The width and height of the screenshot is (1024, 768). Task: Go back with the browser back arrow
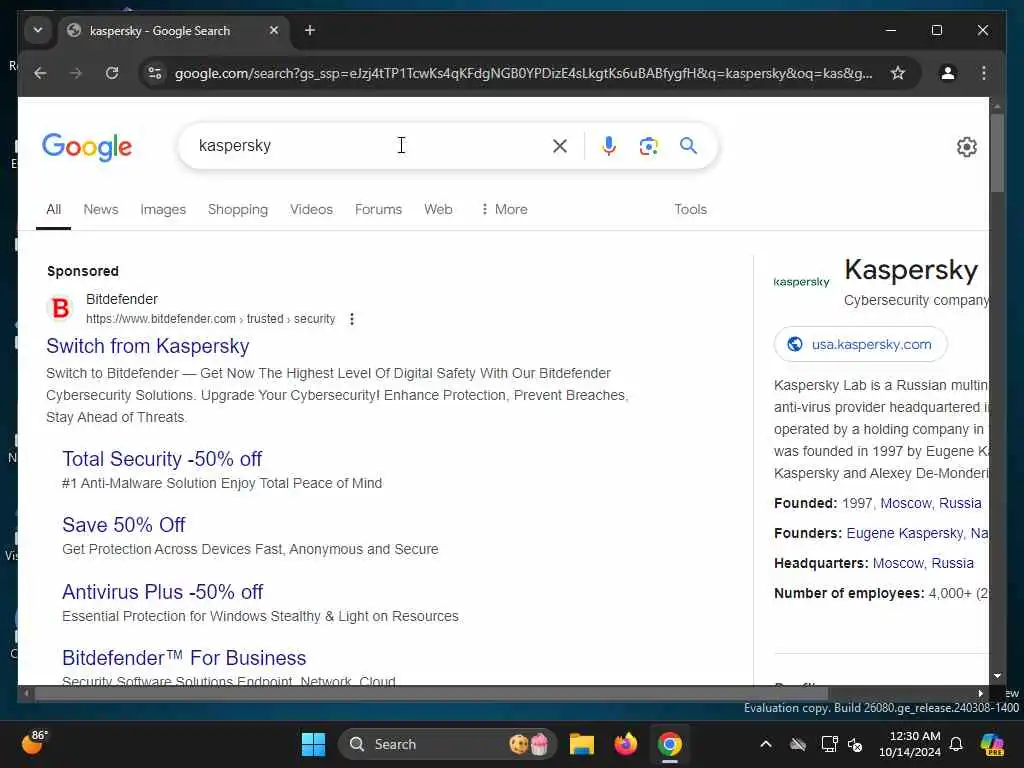tap(40, 73)
